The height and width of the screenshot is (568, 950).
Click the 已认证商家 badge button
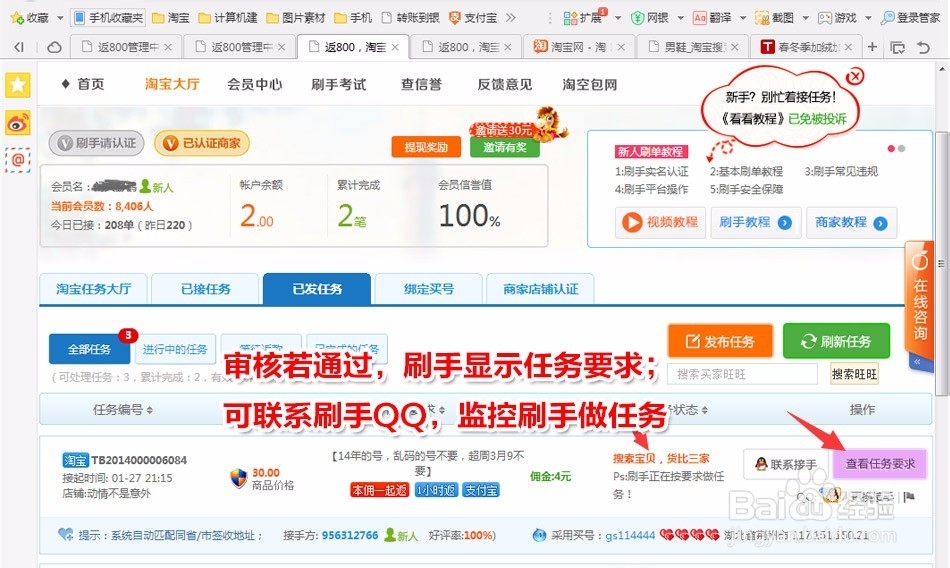(x=202, y=143)
